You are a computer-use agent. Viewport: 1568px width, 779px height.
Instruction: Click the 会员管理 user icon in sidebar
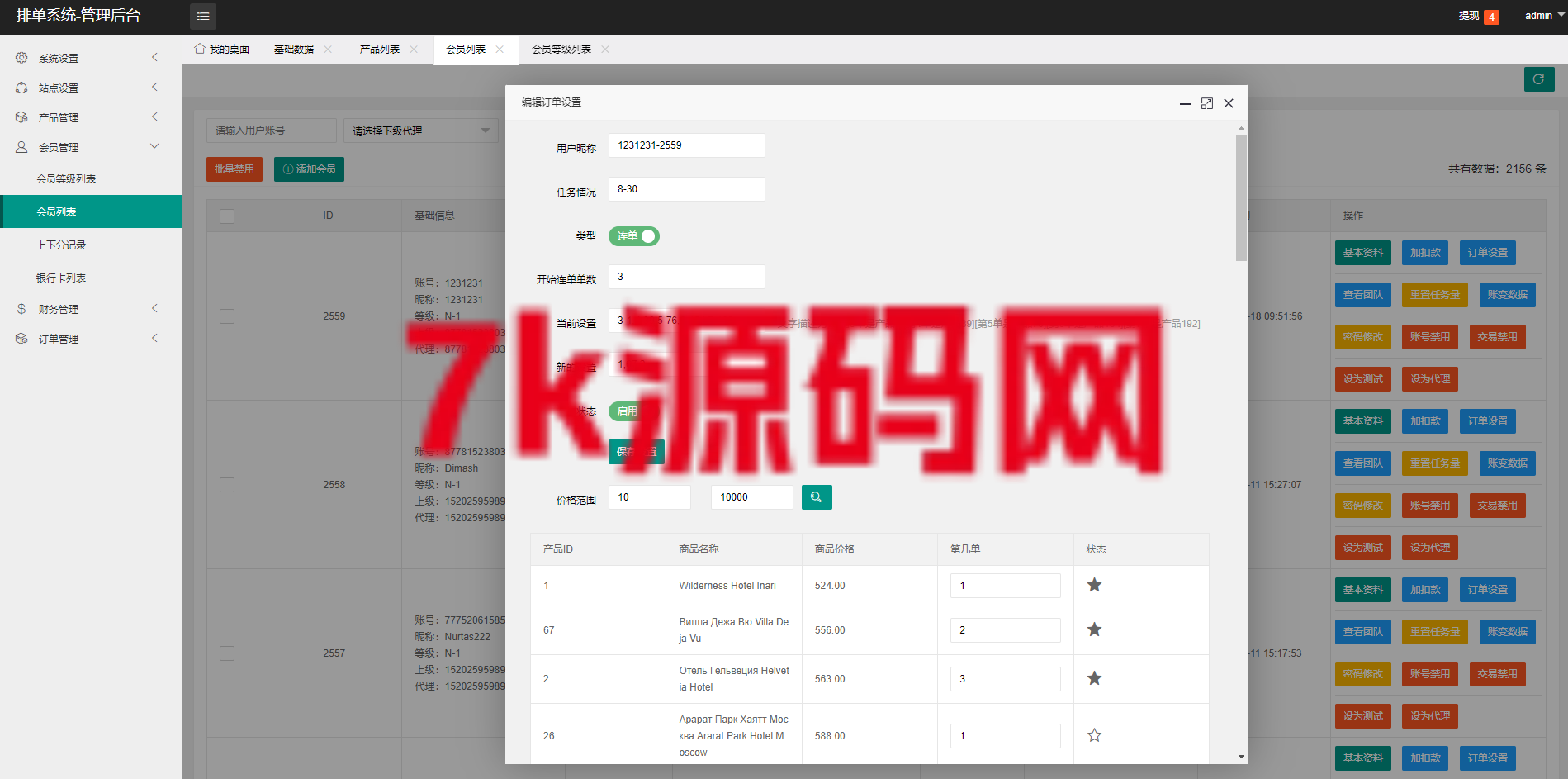click(x=21, y=147)
